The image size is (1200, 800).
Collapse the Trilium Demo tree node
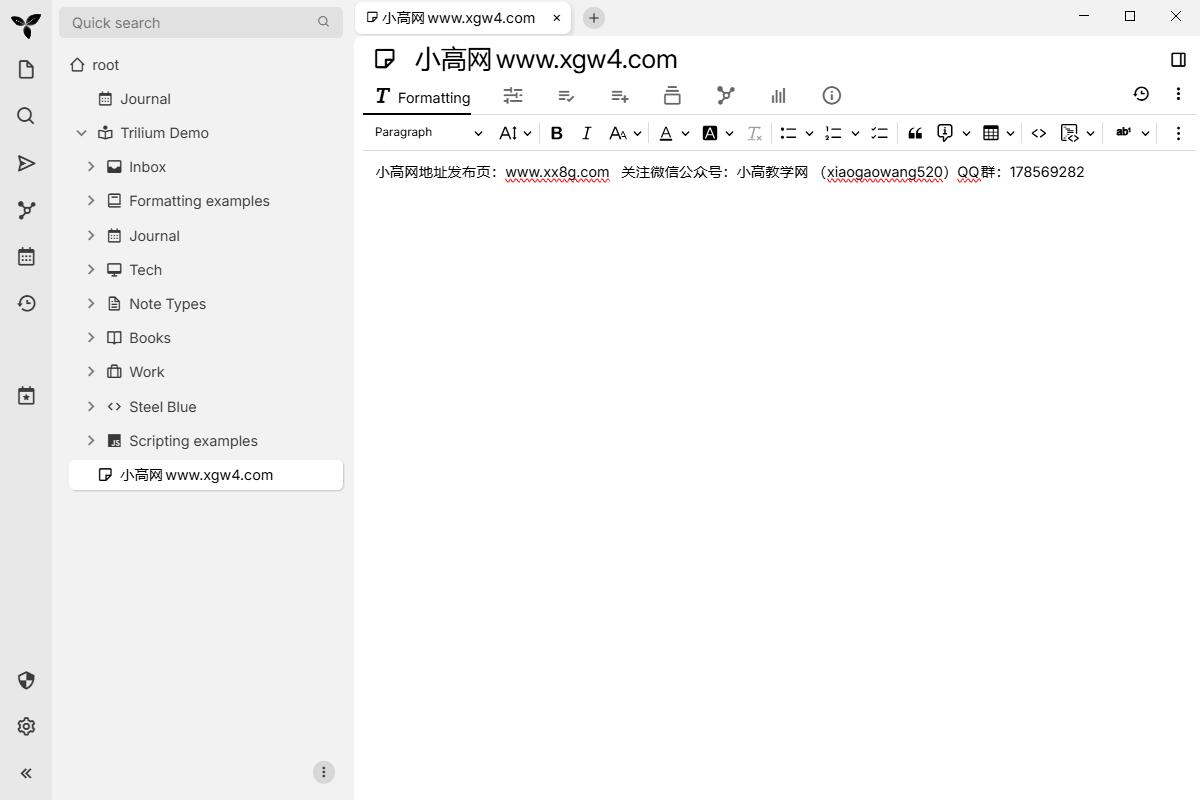point(82,133)
